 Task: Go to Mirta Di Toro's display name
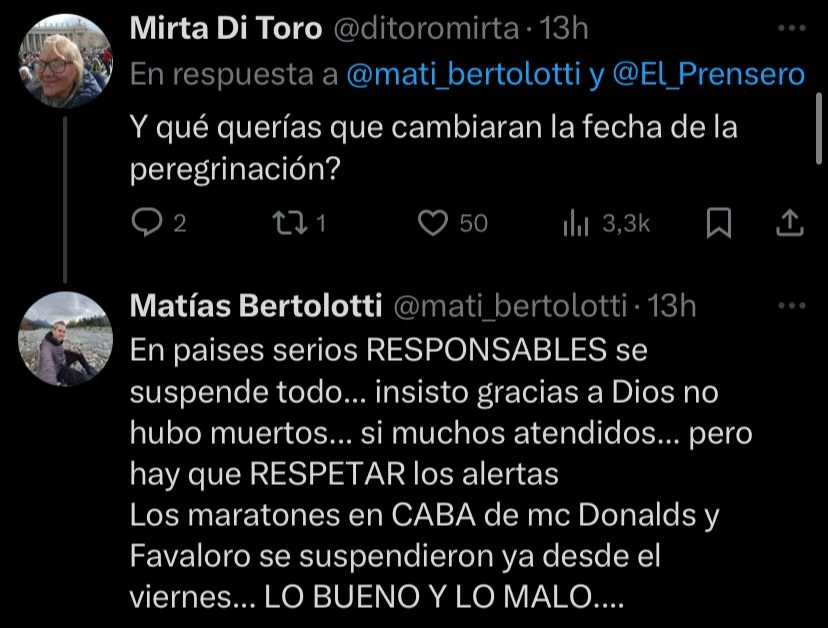[226, 29]
